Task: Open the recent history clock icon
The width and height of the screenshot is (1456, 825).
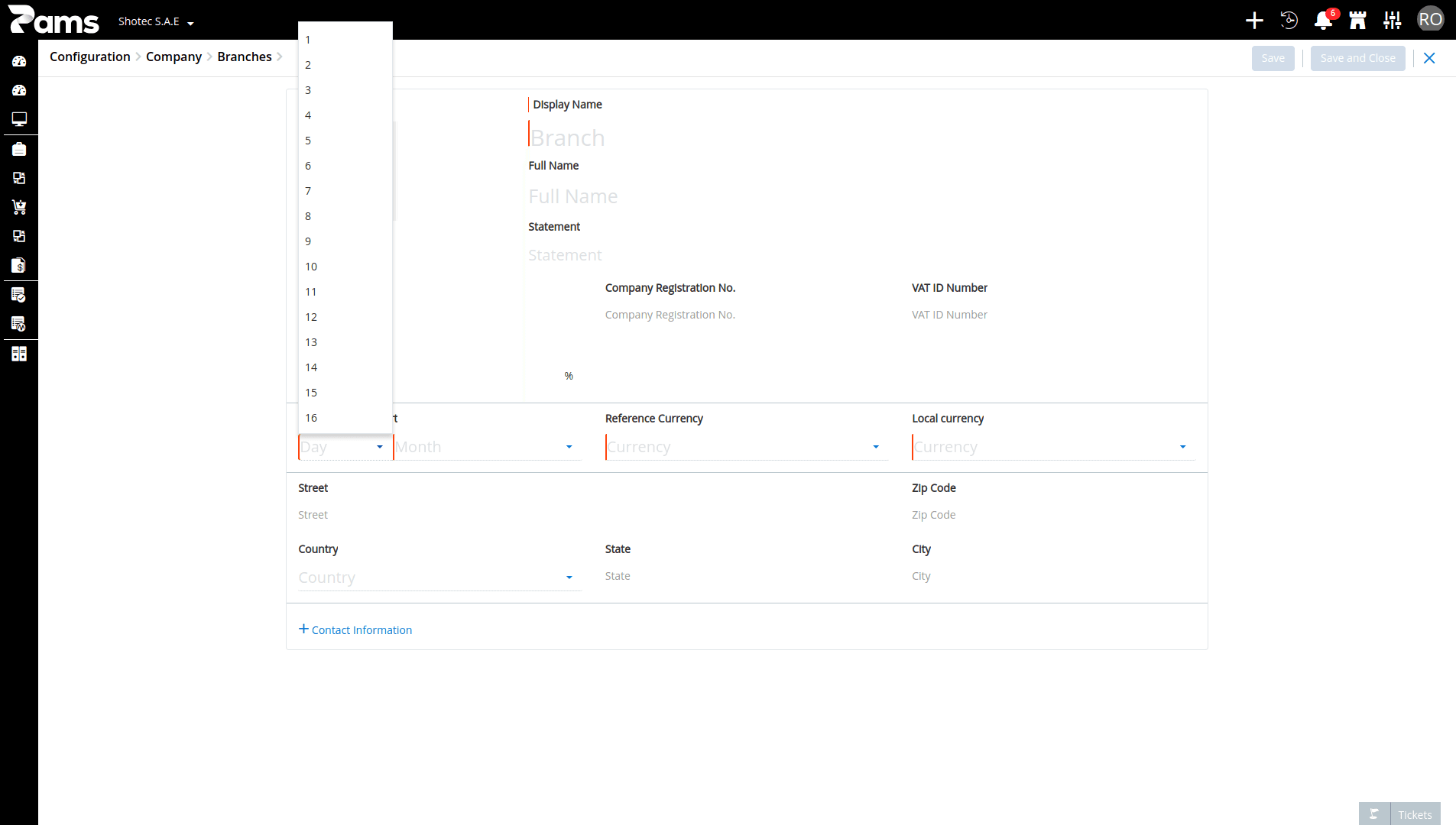Action: [x=1289, y=21]
